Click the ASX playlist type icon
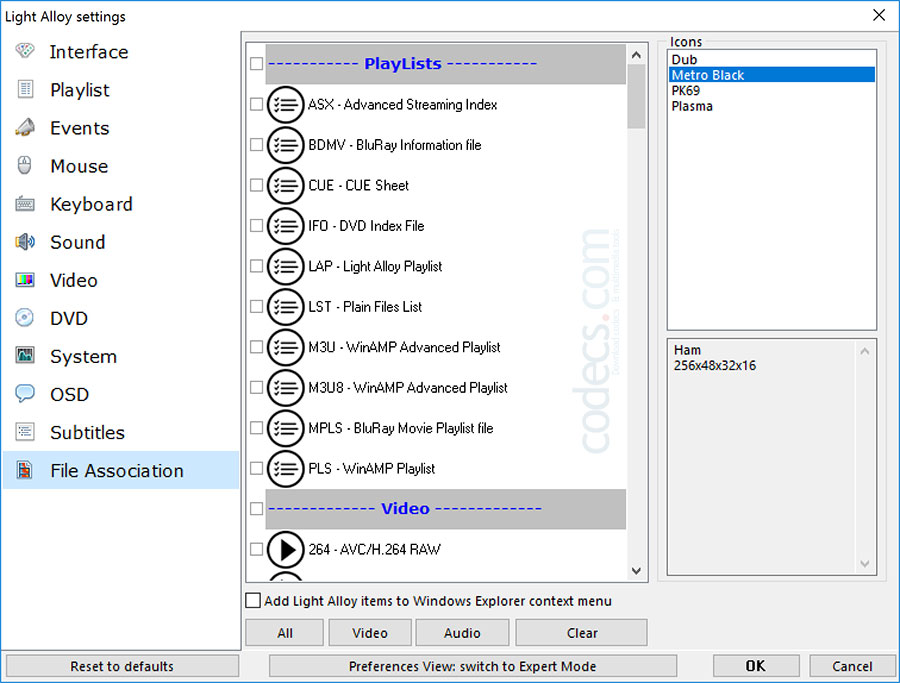The image size is (900, 683). click(x=285, y=104)
